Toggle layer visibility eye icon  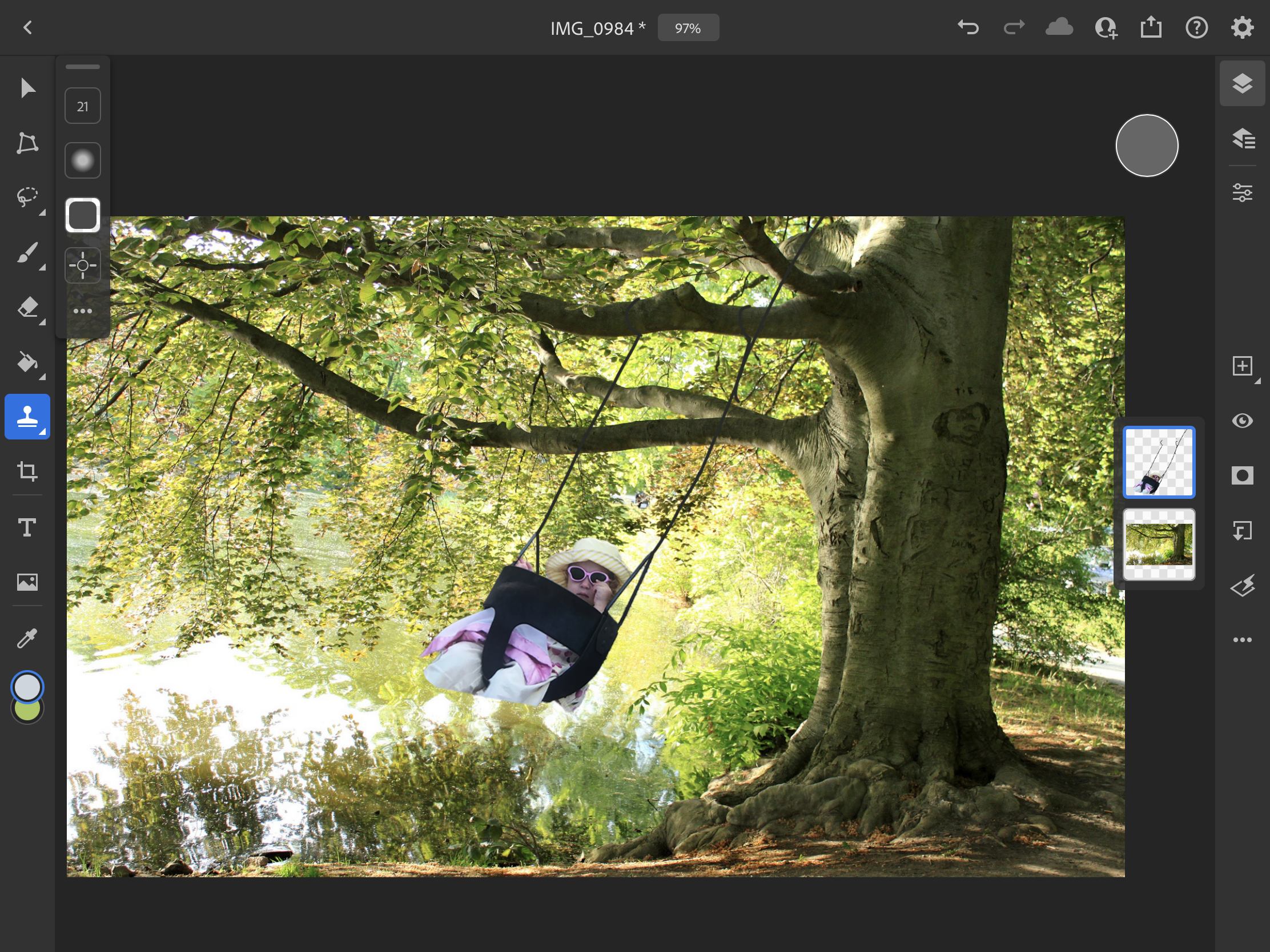(x=1242, y=421)
